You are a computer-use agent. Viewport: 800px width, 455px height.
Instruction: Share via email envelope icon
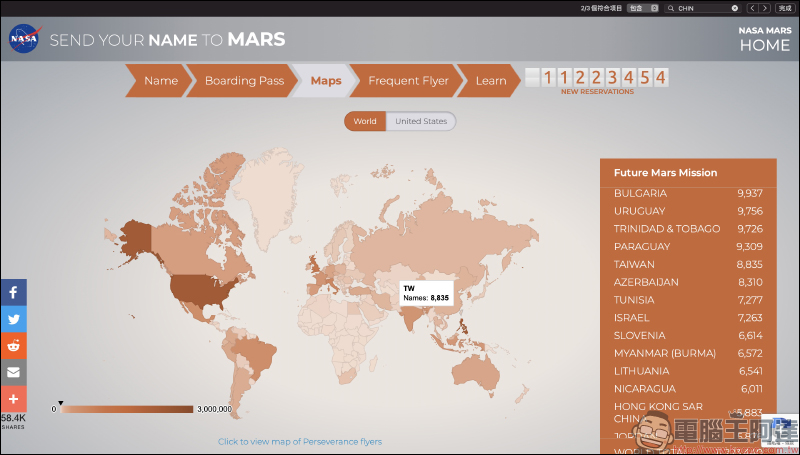[13, 372]
